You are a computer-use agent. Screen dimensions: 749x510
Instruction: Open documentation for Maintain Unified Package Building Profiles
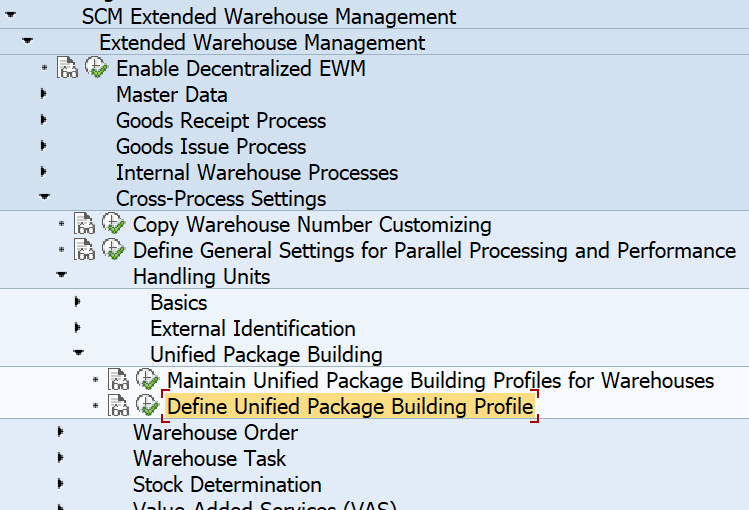click(x=119, y=381)
